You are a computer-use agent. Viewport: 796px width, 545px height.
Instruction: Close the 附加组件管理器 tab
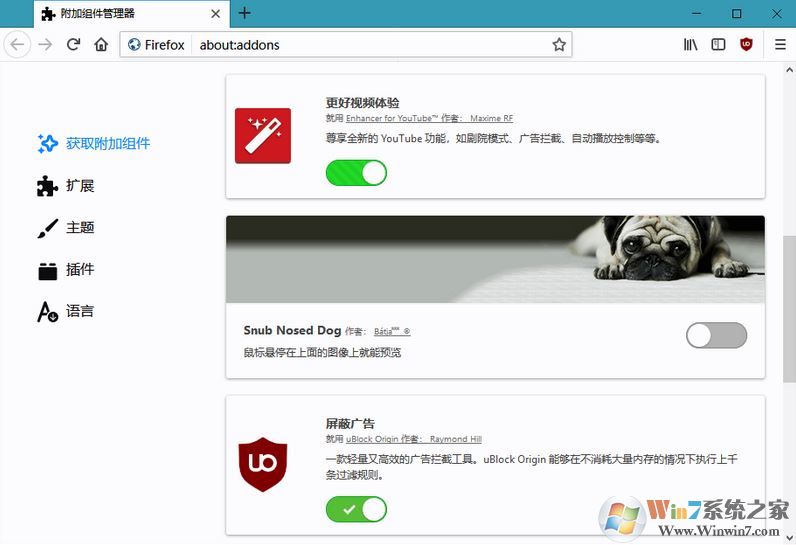coord(216,14)
